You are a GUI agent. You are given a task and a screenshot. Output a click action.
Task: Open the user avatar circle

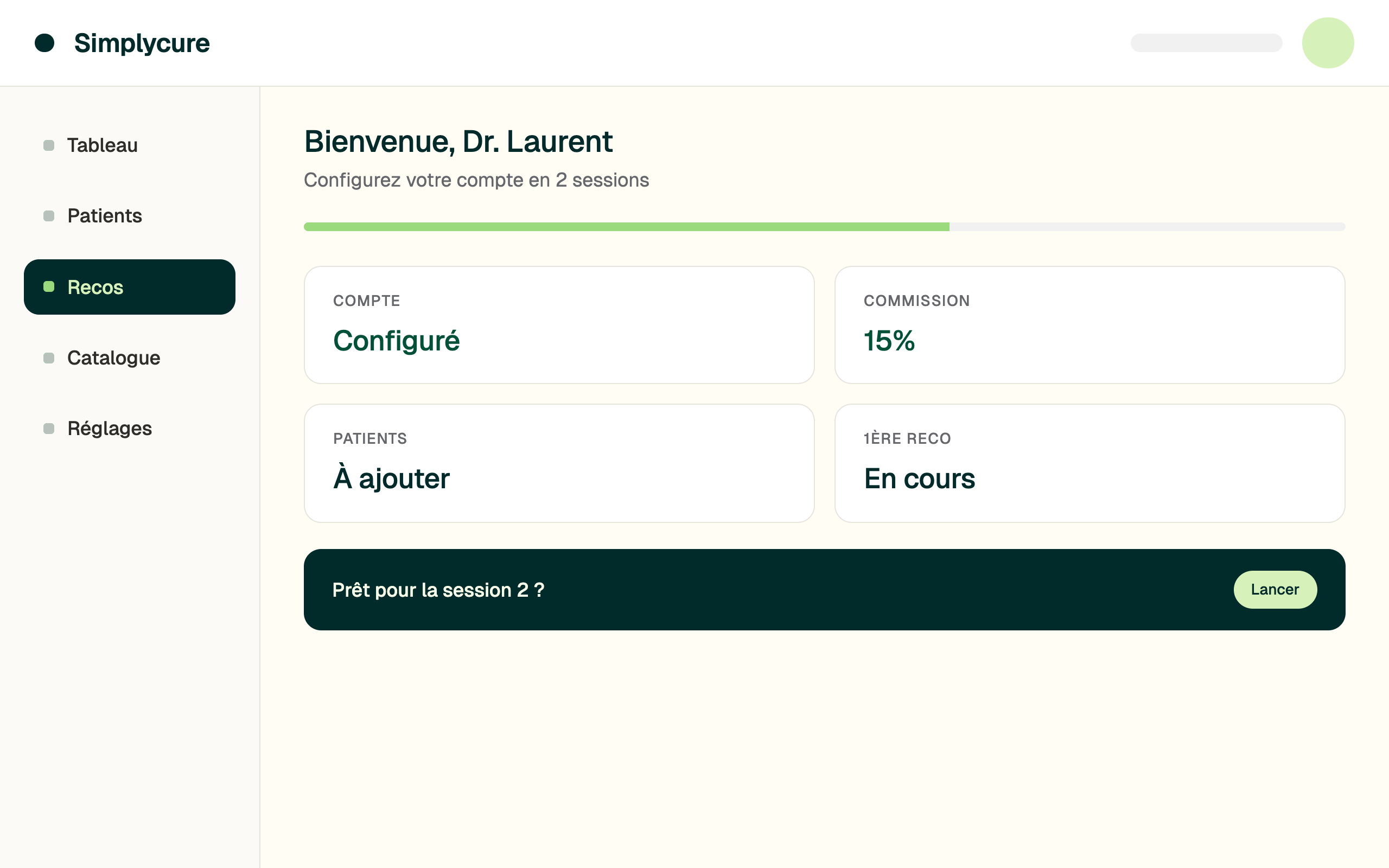point(1328,43)
